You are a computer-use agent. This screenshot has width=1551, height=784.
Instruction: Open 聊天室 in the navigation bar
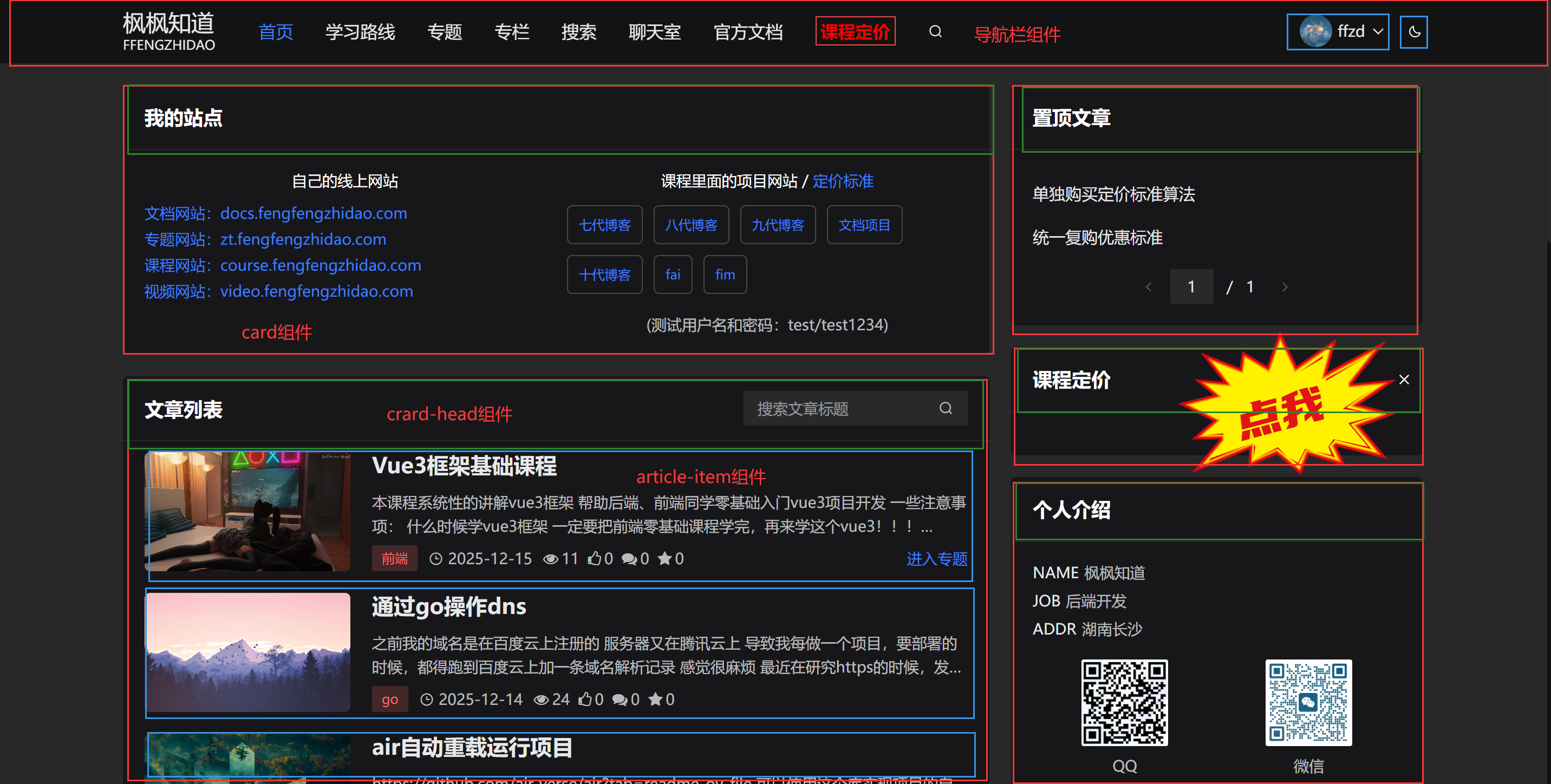[655, 32]
